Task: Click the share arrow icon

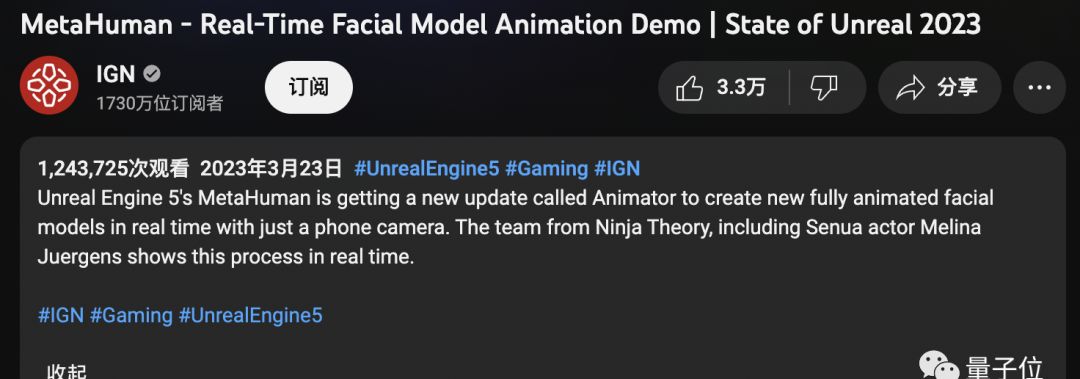Action: click(909, 88)
